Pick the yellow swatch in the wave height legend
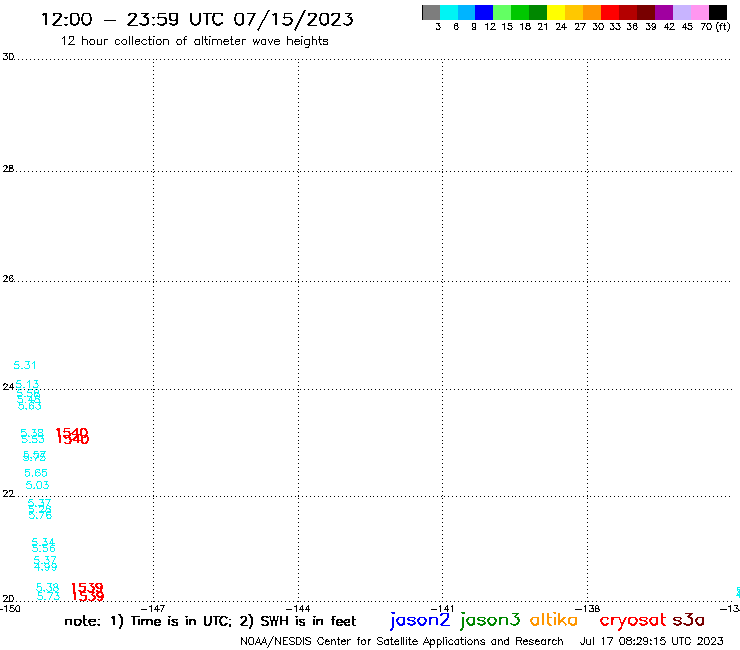Image resolution: width=740 pixels, height=650 pixels. pyautogui.click(x=556, y=12)
